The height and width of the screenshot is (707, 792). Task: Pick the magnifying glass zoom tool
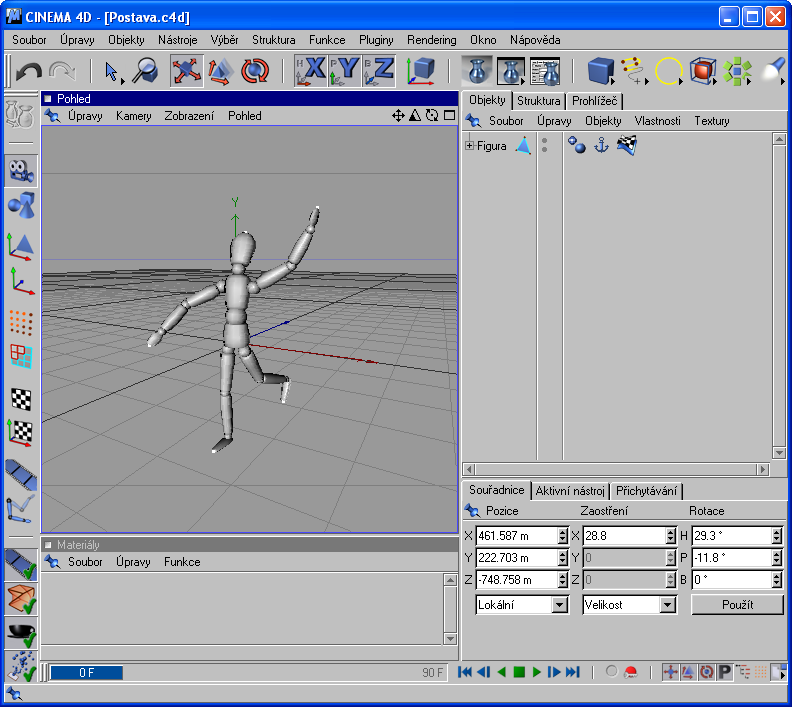(145, 71)
